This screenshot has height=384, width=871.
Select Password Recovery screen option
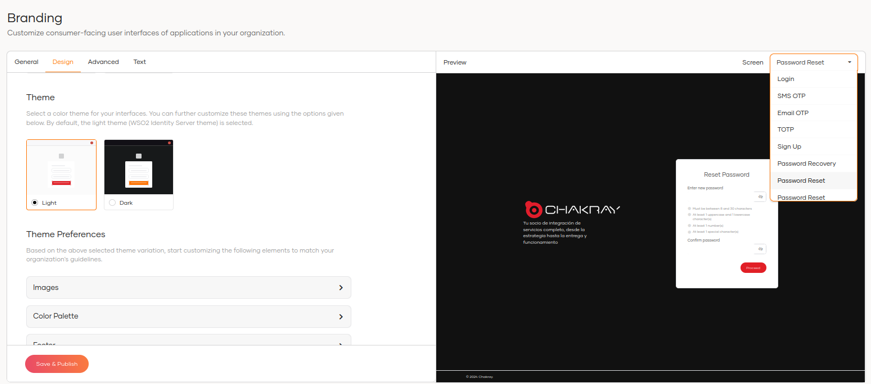point(813,163)
